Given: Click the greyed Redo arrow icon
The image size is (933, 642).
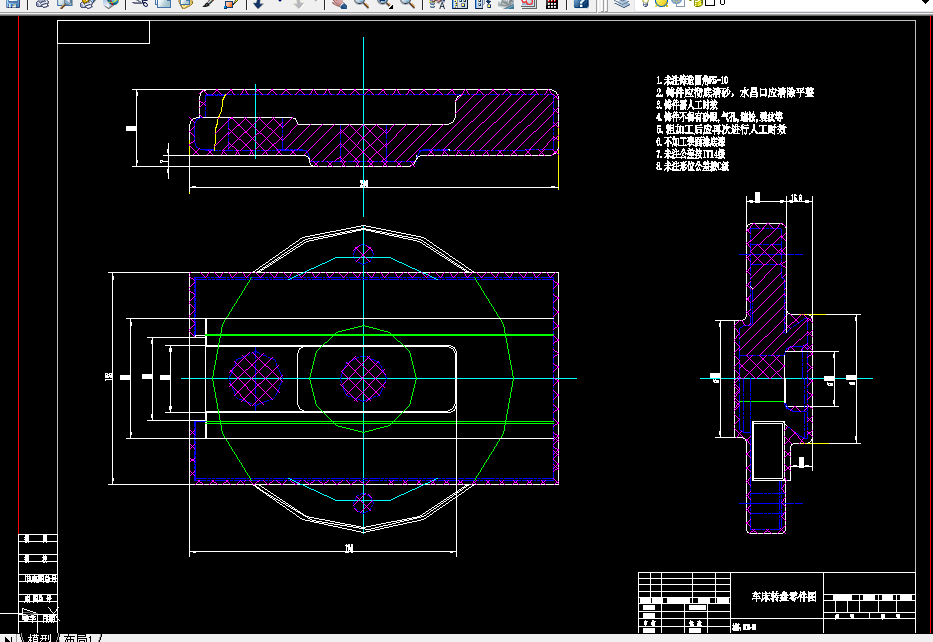Looking at the screenshot, I should pyautogui.click(x=299, y=4).
